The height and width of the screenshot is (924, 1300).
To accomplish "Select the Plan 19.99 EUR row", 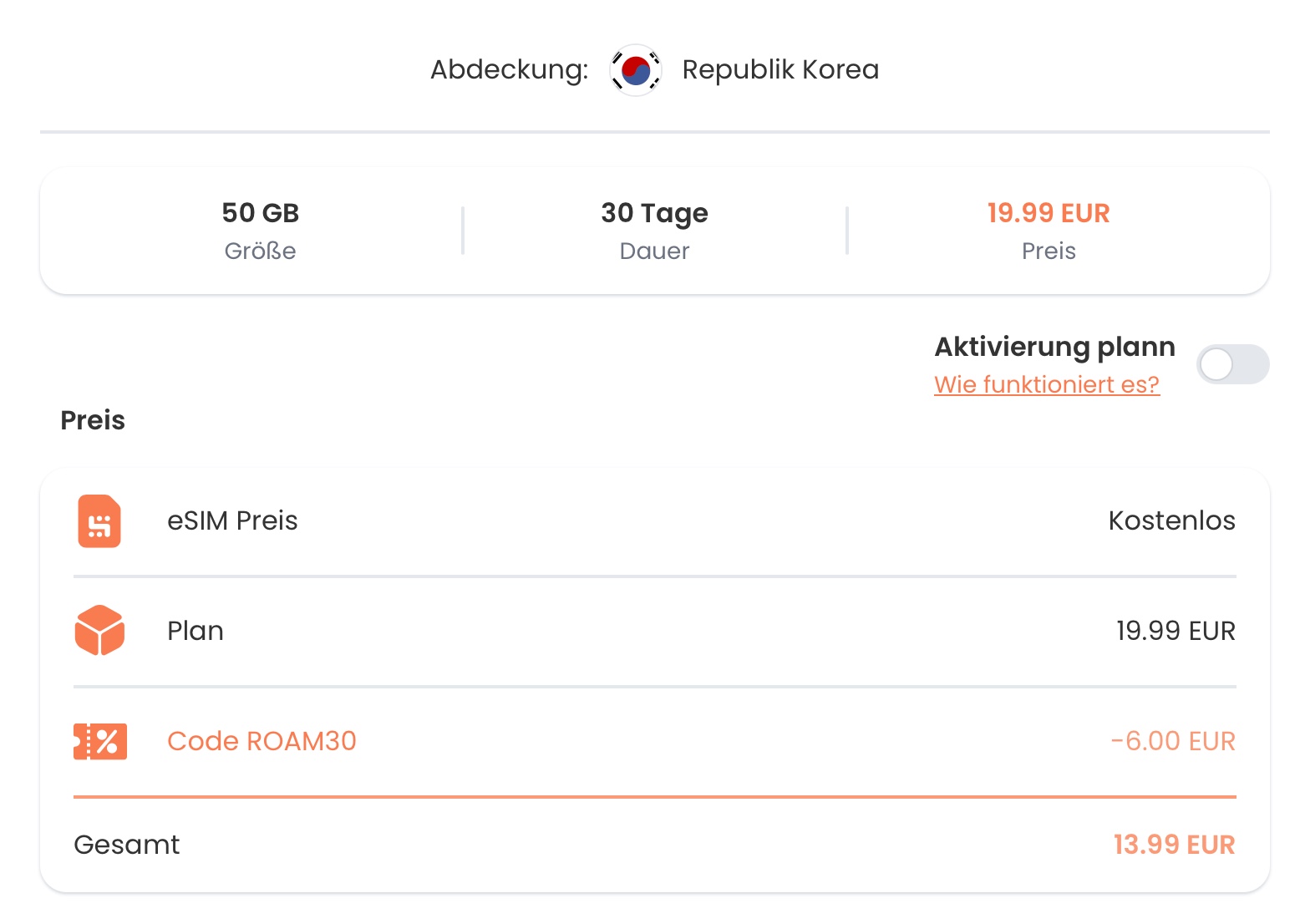I will [652, 631].
